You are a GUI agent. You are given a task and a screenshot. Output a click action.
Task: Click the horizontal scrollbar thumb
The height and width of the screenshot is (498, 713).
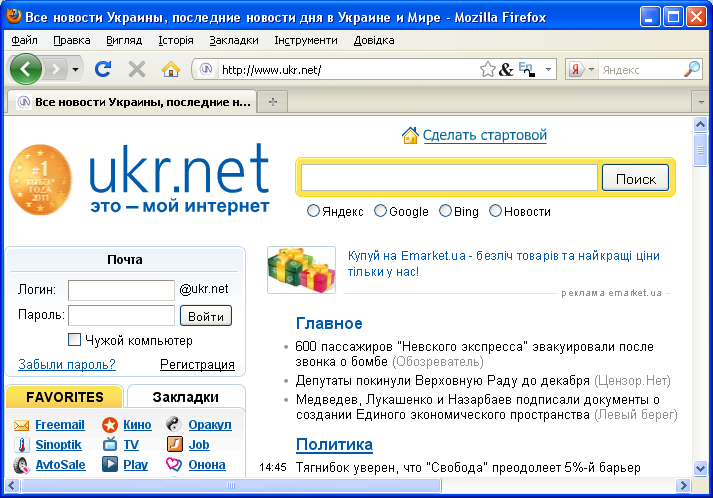tap(231, 485)
